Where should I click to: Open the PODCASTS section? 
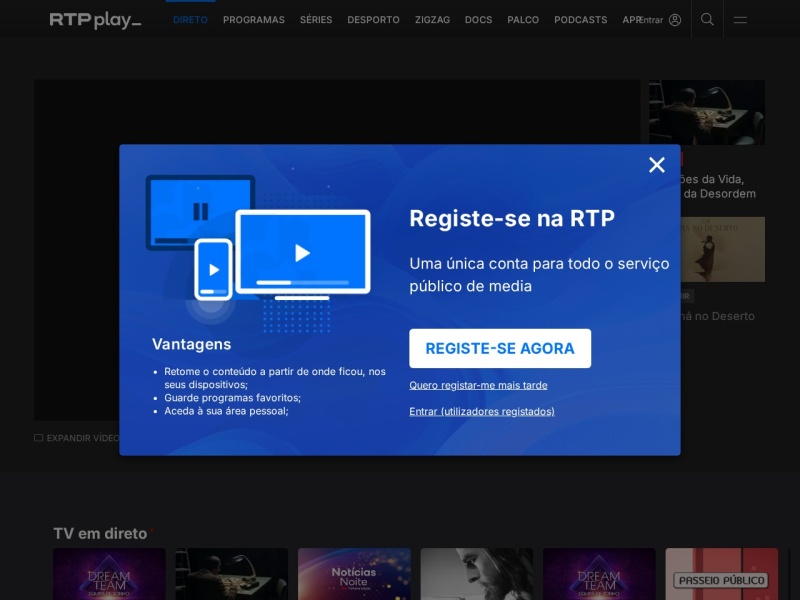coord(581,20)
